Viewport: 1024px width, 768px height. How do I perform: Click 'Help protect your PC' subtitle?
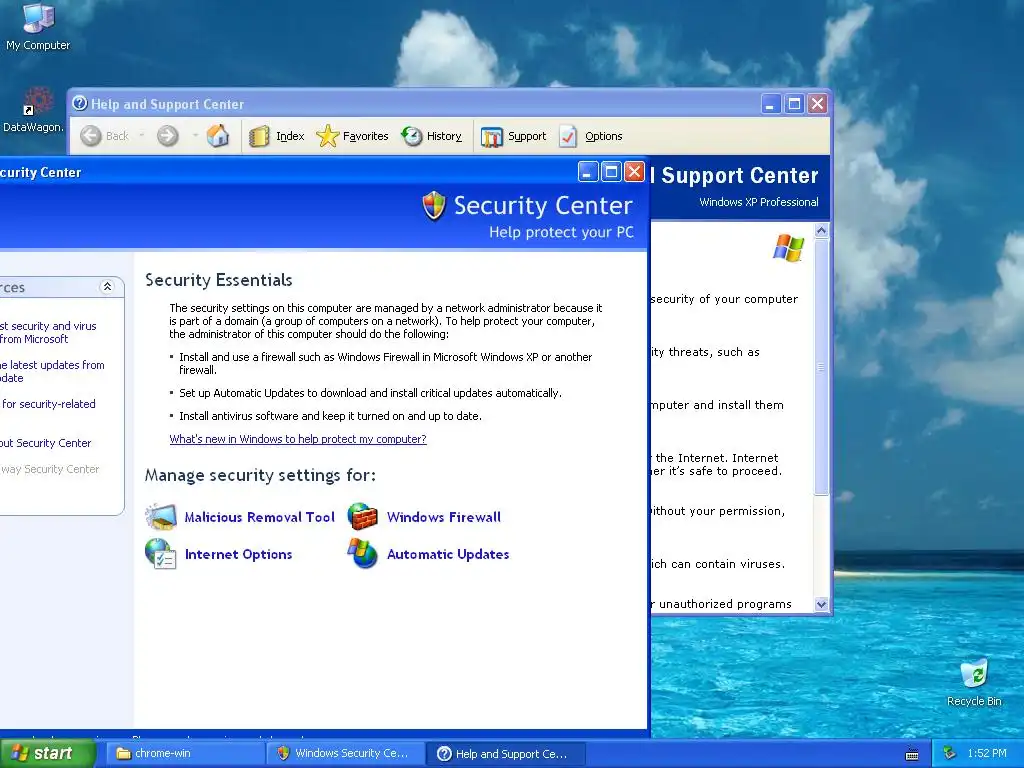tap(562, 232)
